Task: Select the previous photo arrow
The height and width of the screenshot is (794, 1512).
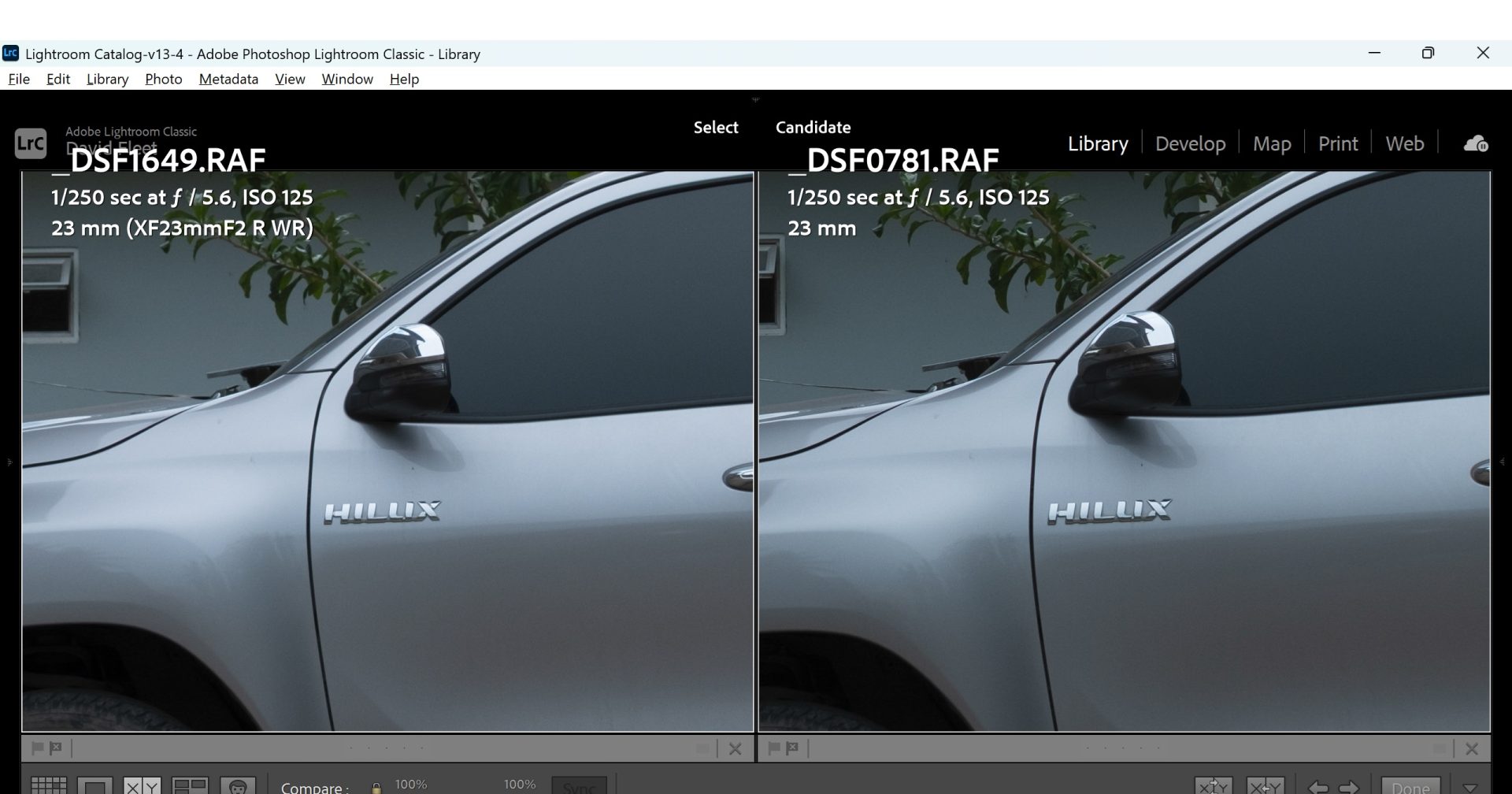Action: click(x=1317, y=787)
